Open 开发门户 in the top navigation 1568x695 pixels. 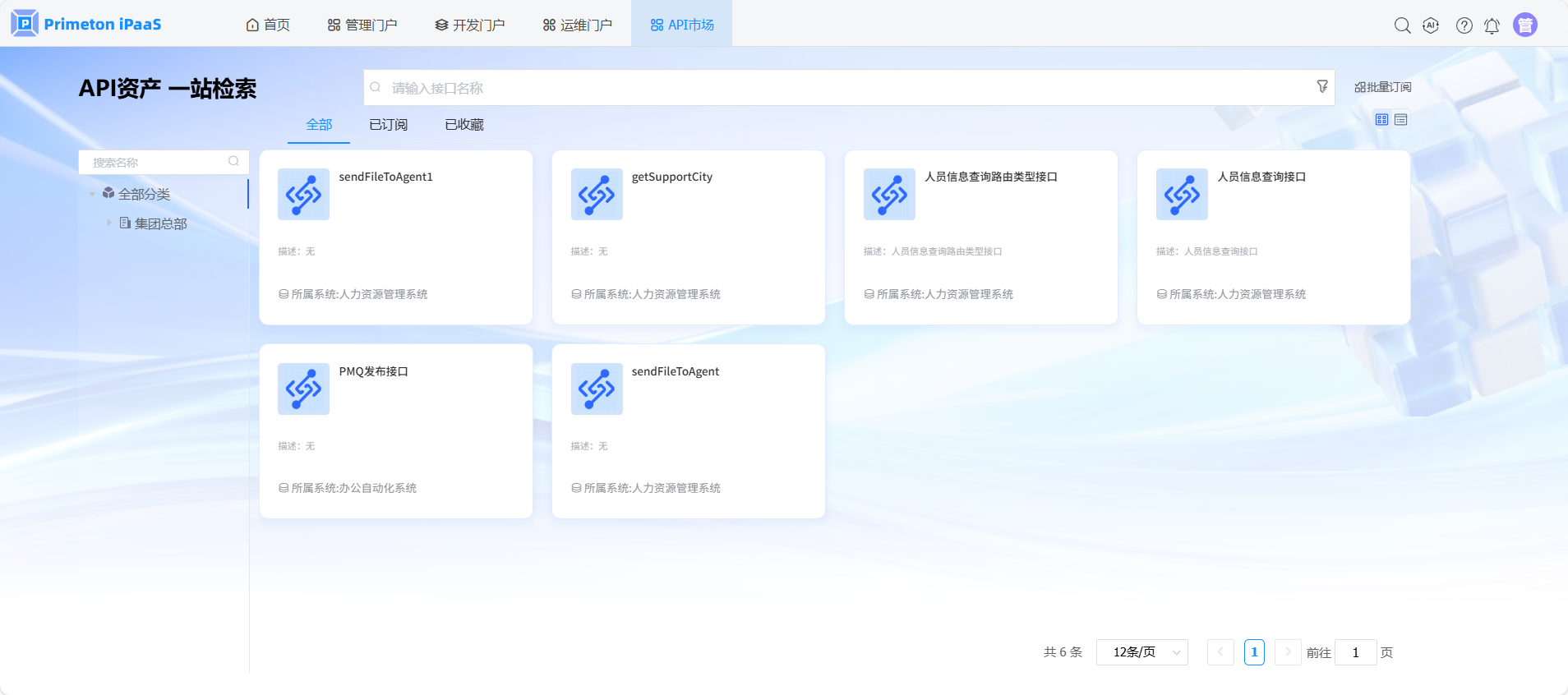pyautogui.click(x=470, y=25)
